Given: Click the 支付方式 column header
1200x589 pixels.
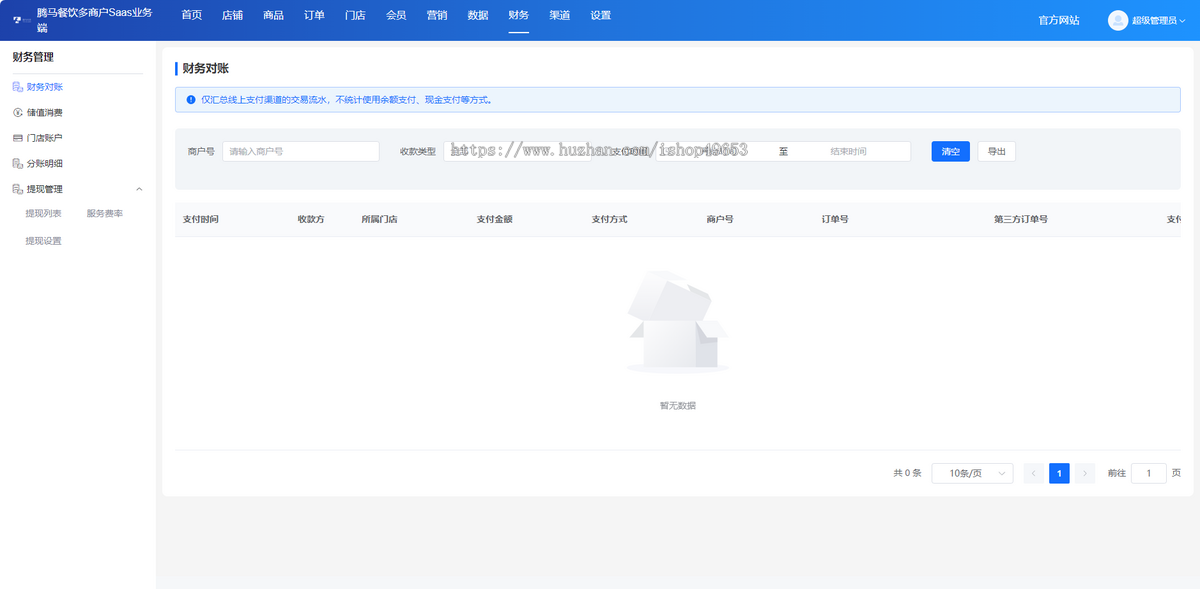Looking at the screenshot, I should point(609,219).
